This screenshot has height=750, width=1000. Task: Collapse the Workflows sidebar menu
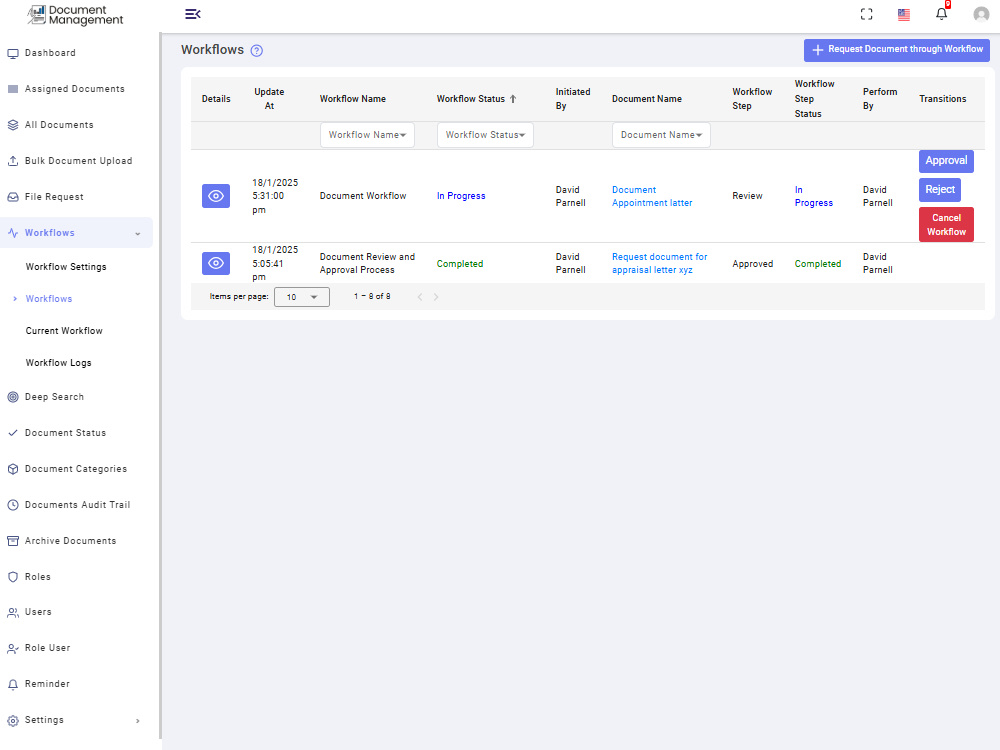(x=77, y=233)
